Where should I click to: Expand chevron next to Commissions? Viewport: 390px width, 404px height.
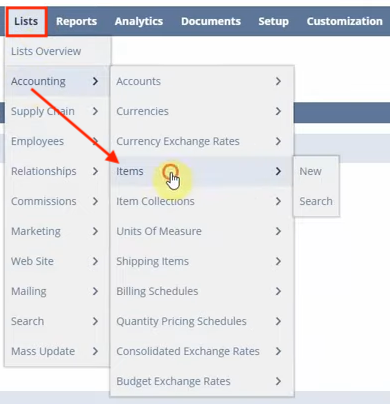coord(95,201)
